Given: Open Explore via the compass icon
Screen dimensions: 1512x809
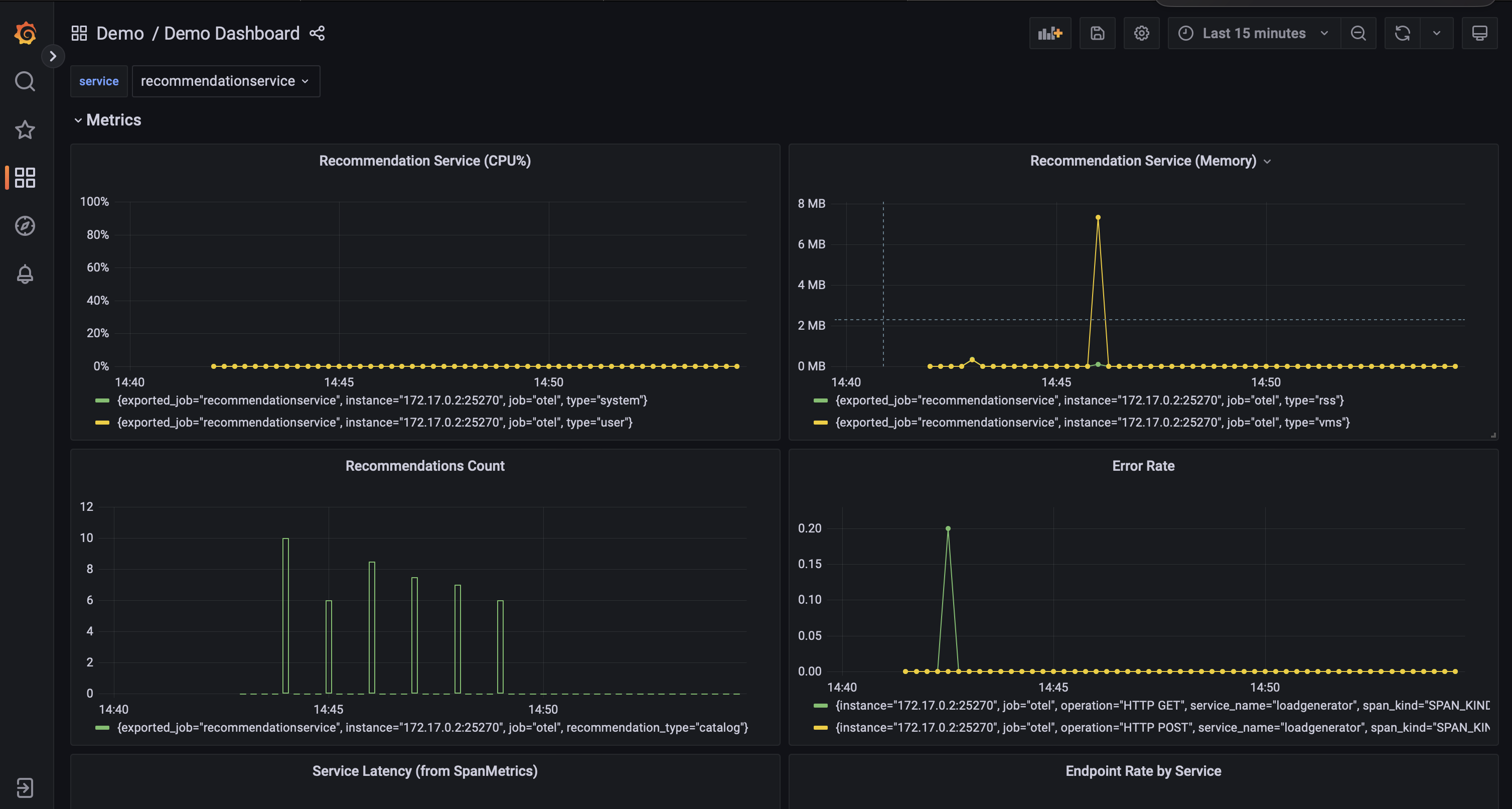Looking at the screenshot, I should point(25,225).
